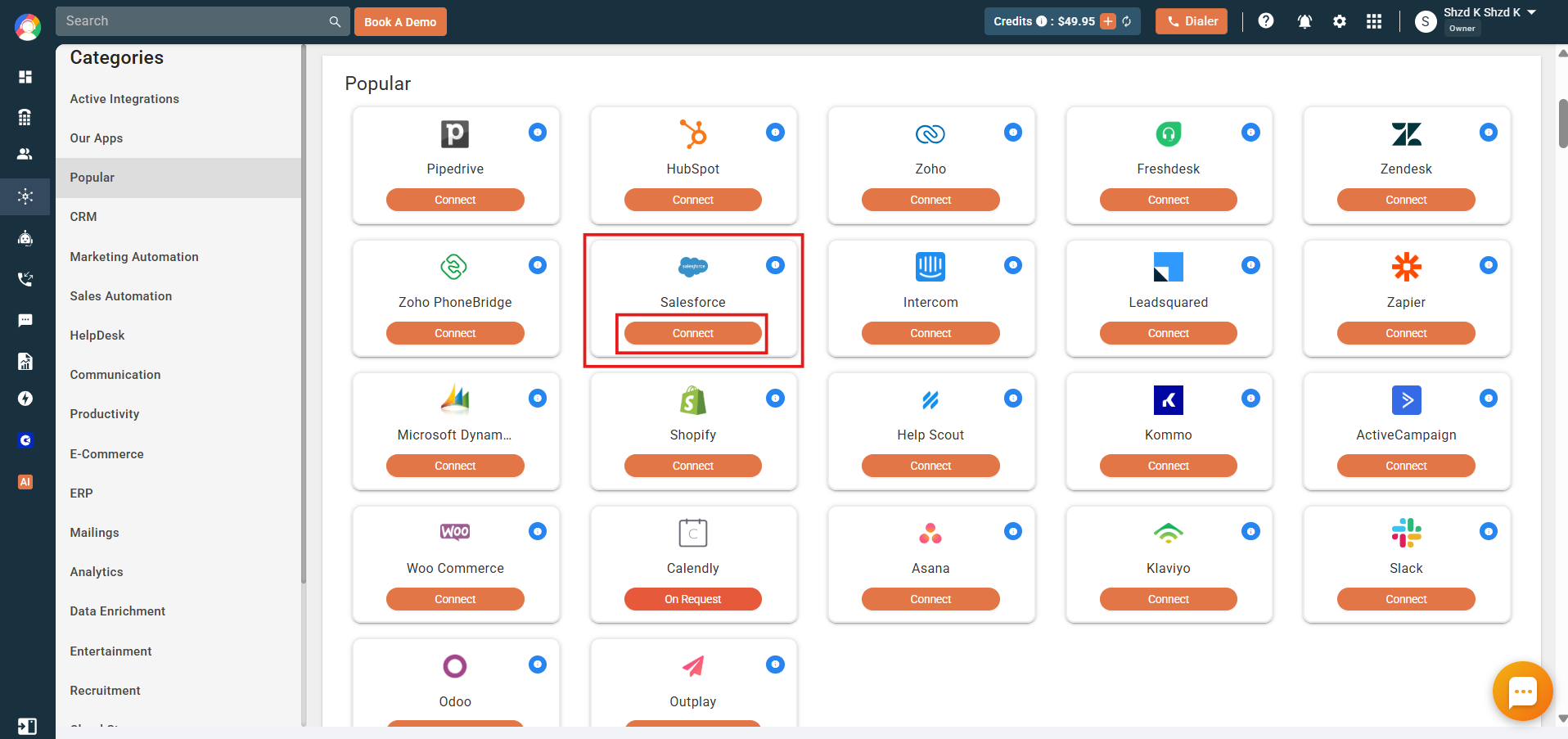Open the messages chat icon in sidebar

point(25,320)
